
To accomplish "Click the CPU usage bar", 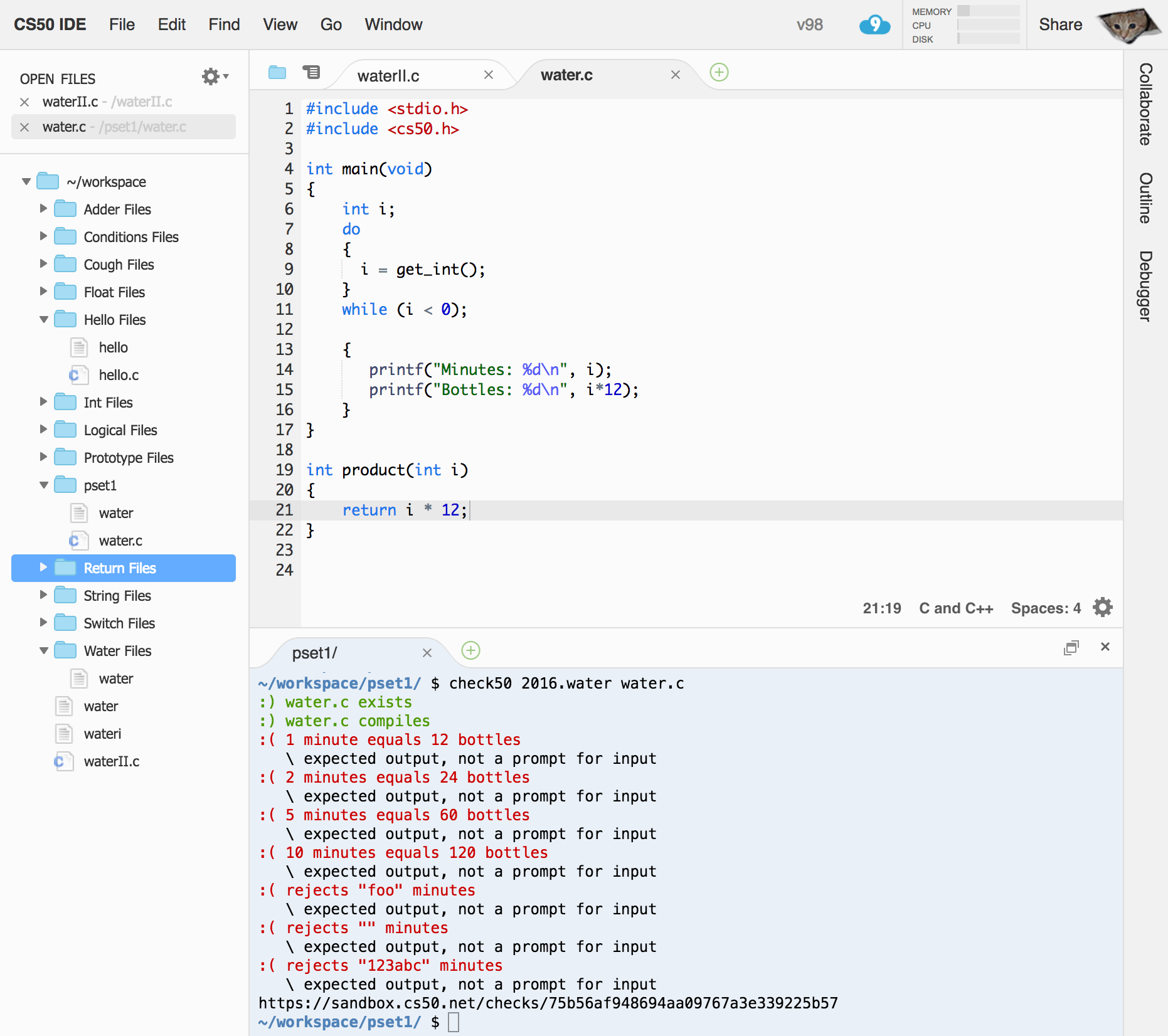I will point(988,25).
